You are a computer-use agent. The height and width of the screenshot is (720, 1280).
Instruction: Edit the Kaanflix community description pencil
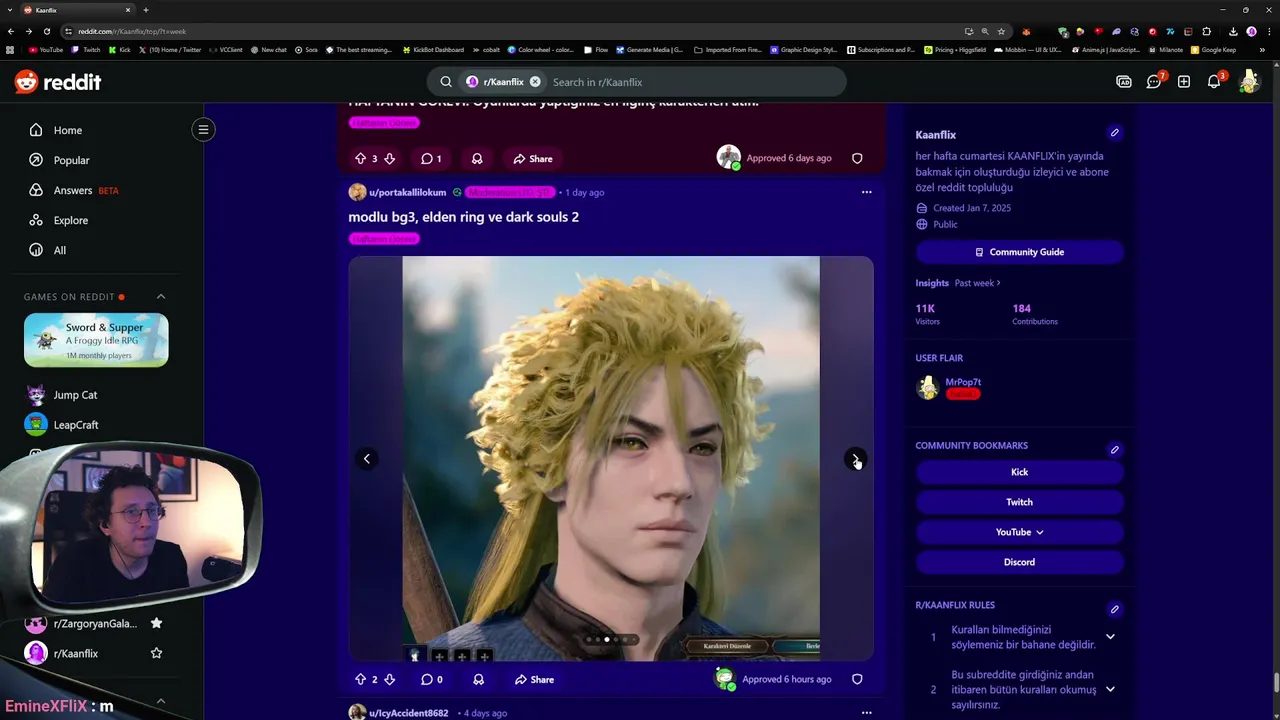(x=1114, y=133)
